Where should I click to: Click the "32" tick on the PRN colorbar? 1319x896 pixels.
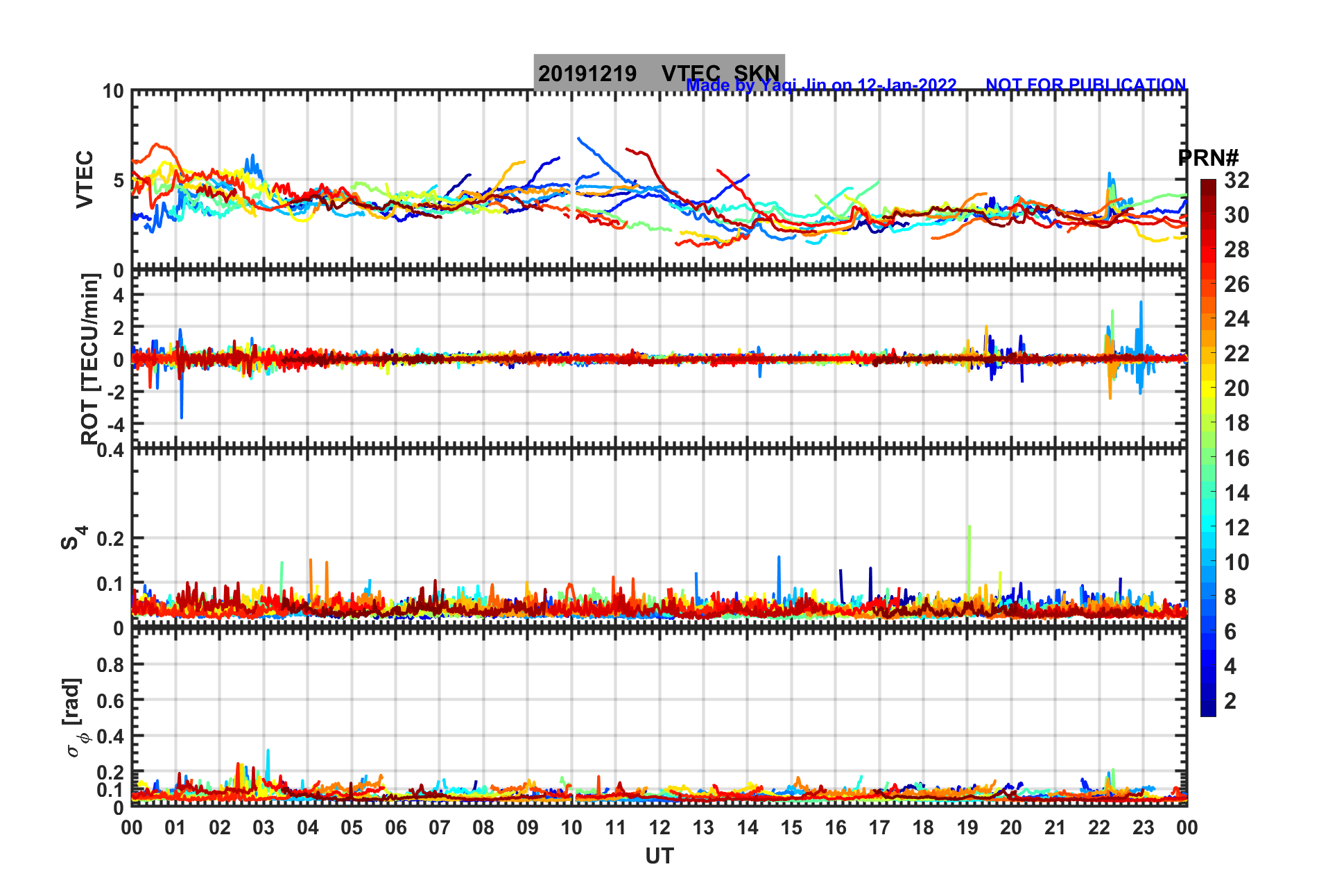(x=1236, y=180)
